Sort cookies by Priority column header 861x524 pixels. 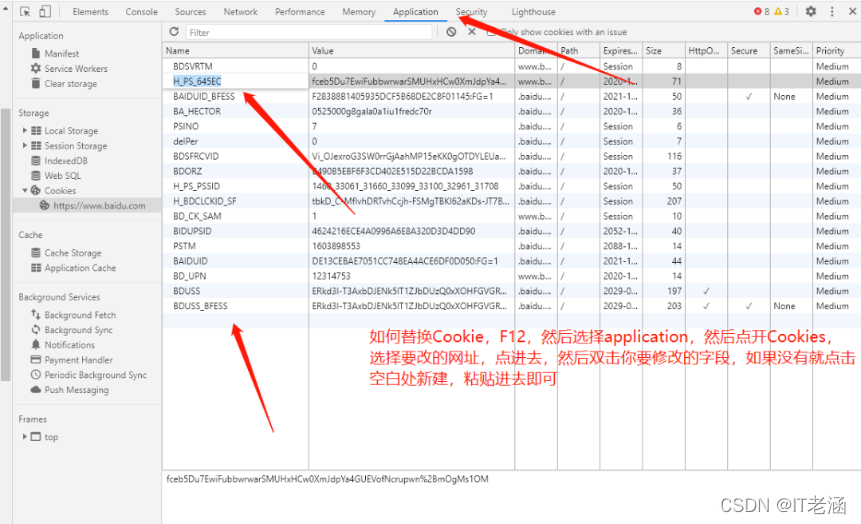coord(836,51)
